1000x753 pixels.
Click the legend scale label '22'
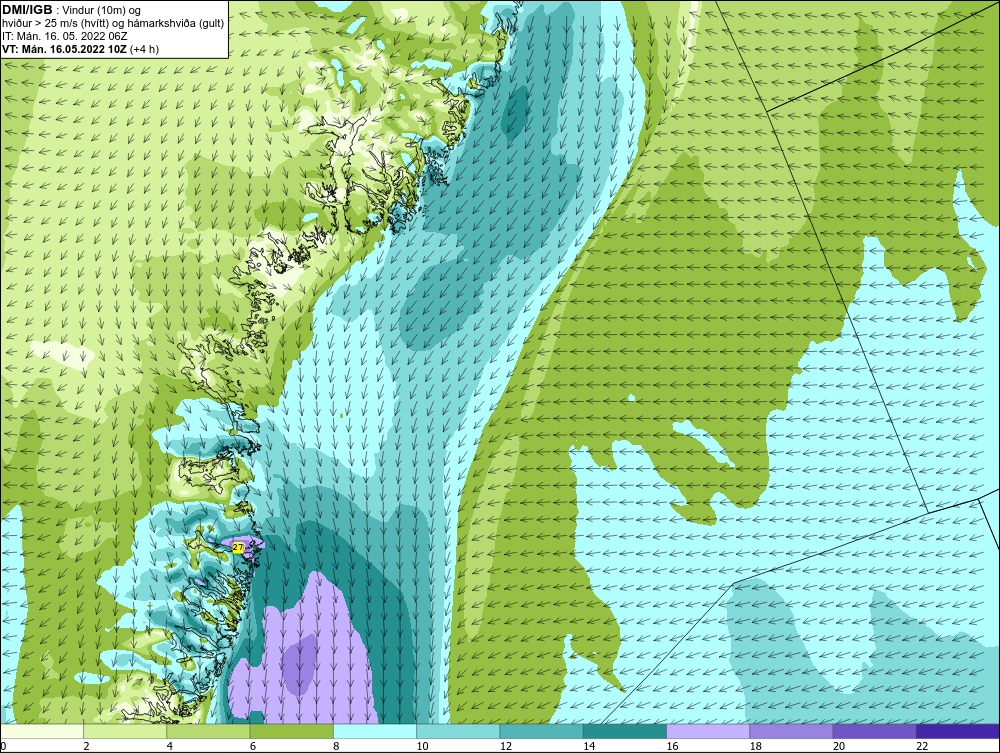tap(922, 747)
